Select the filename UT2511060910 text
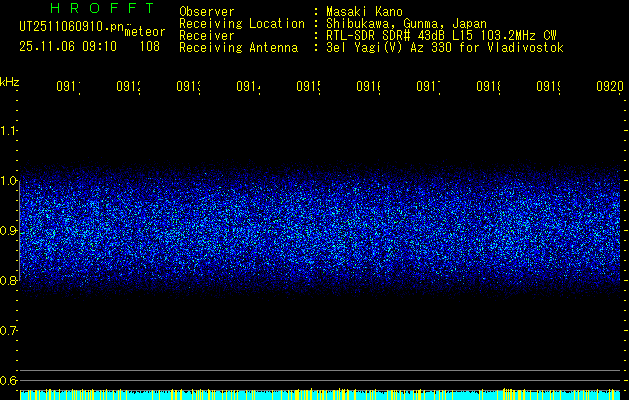The width and height of the screenshot is (629, 400). [x=71, y=27]
